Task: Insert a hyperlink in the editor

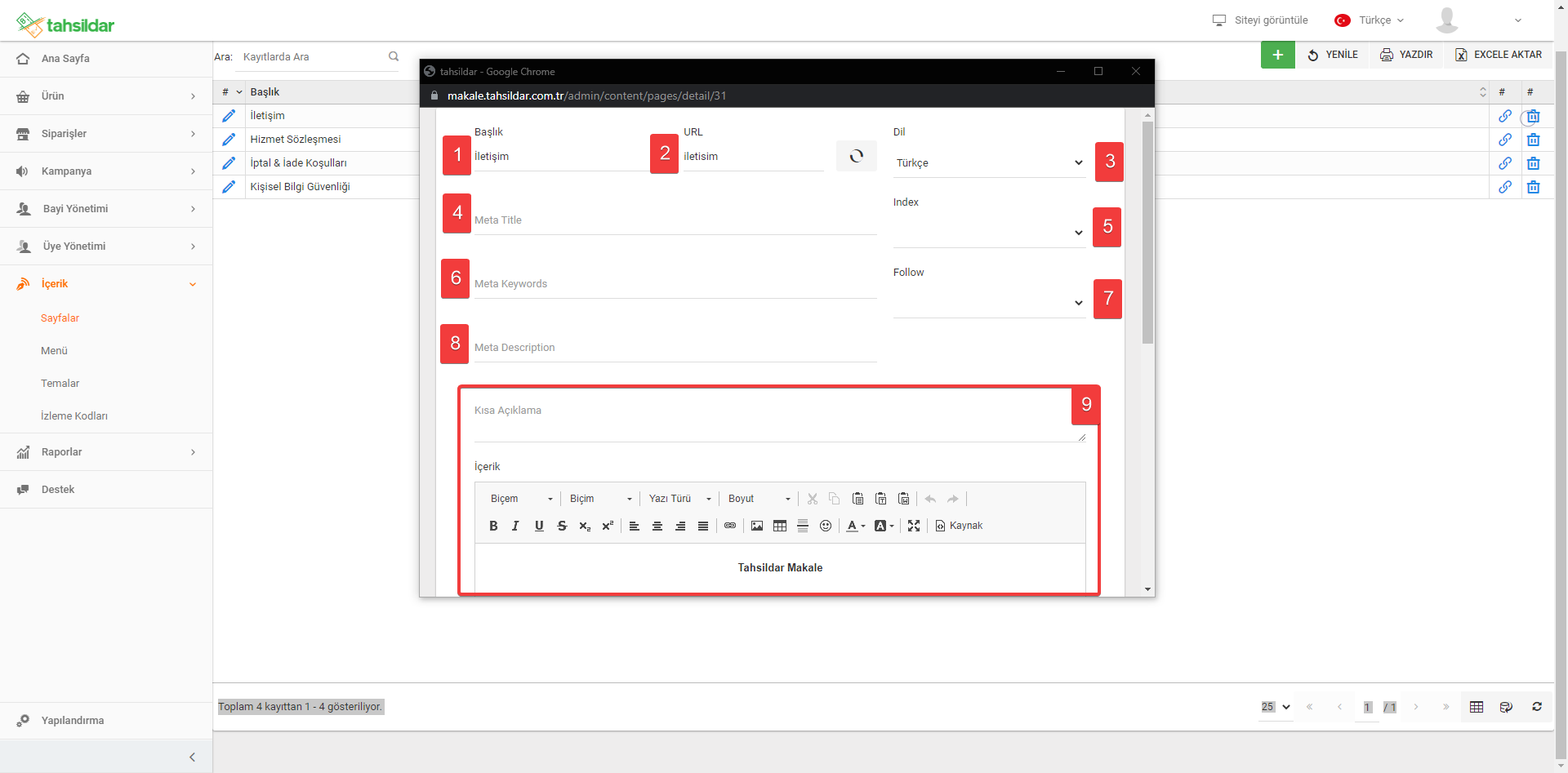Action: tap(730, 526)
